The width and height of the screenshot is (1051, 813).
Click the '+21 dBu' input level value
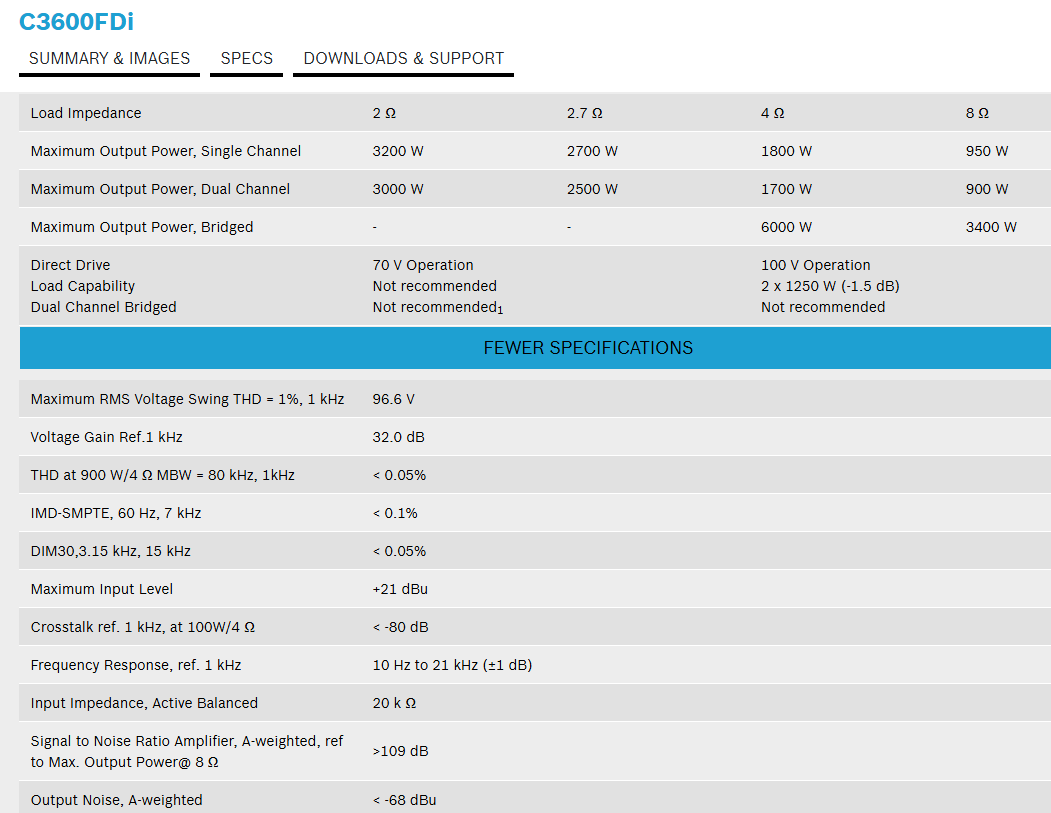(400, 589)
